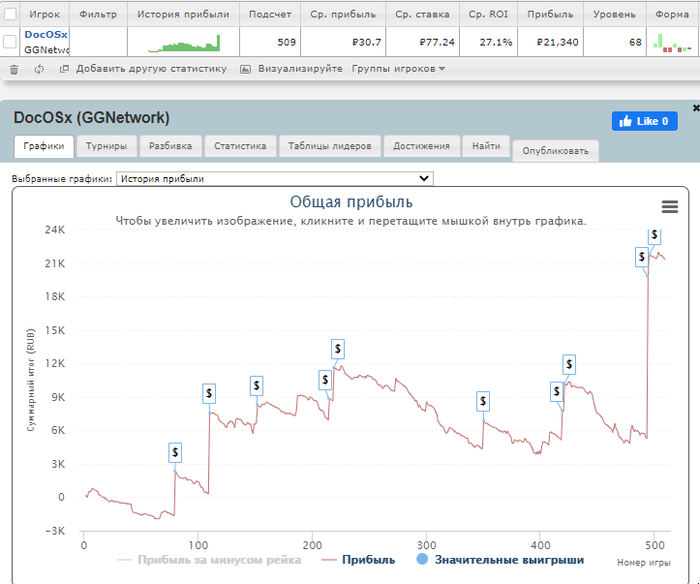Click the add statistics window icon
The width and height of the screenshot is (700, 584).
point(64,69)
